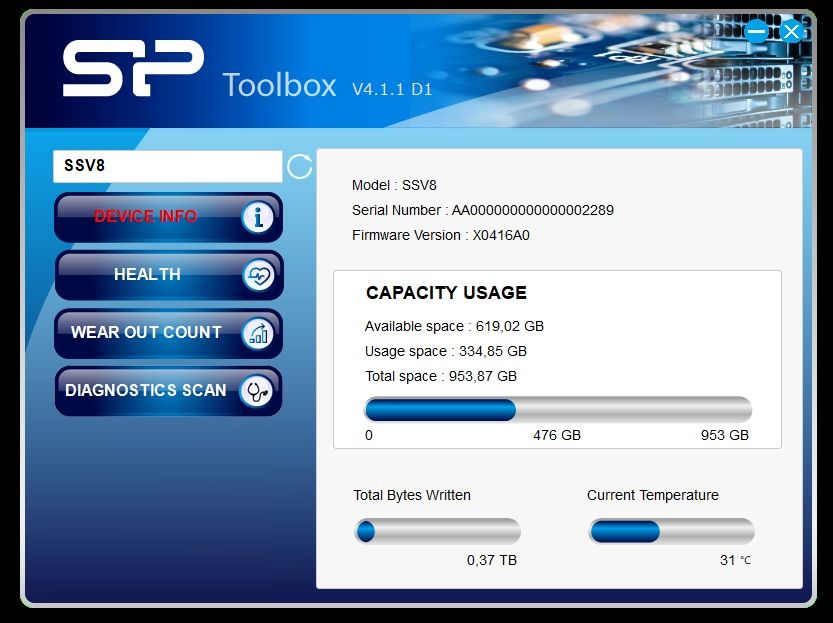This screenshot has height=623, width=833.
Task: Click the version V4.1.1 D1 text
Action: pyautogui.click(x=392, y=89)
